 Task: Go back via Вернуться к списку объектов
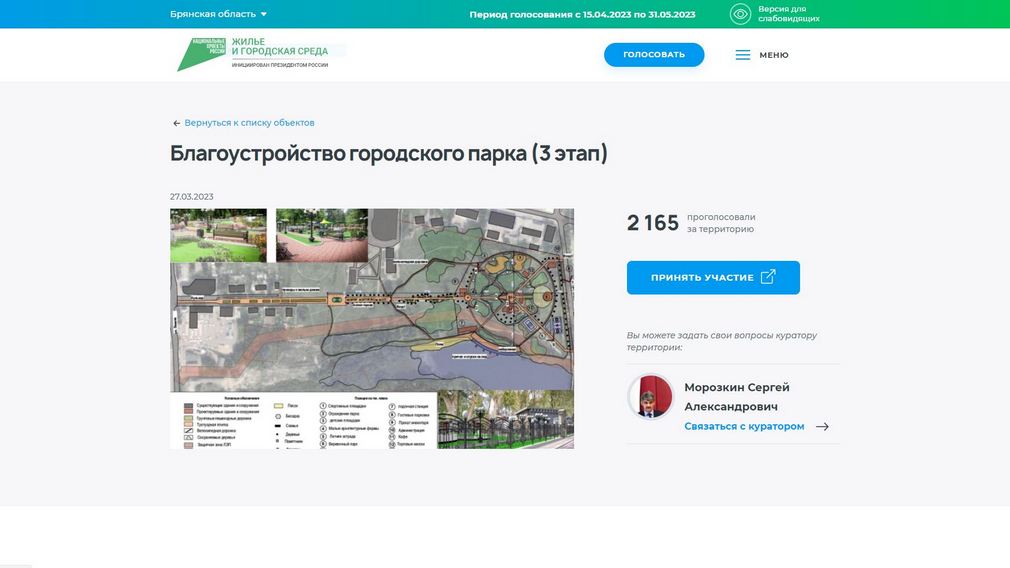pyautogui.click(x=249, y=122)
